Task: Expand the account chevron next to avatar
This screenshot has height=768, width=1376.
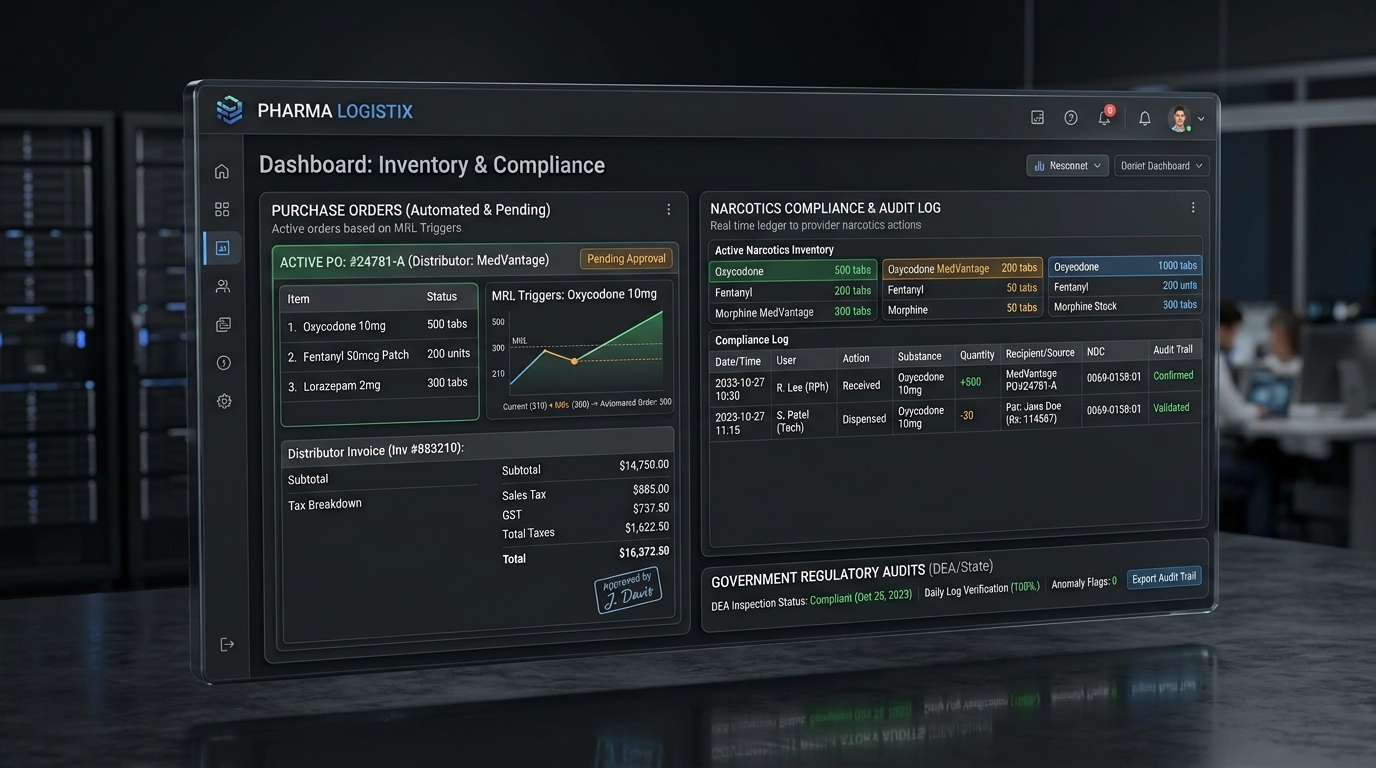Action: point(1201,119)
